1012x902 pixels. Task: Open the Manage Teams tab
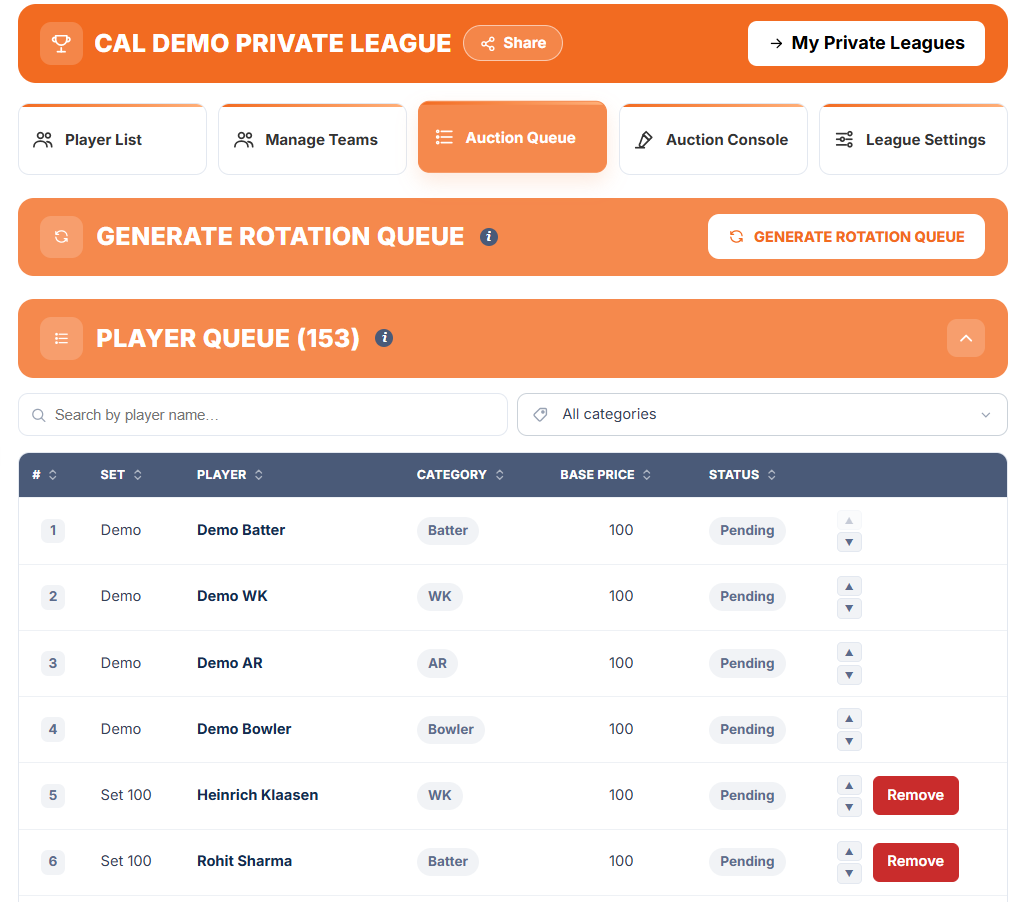[x=312, y=139]
